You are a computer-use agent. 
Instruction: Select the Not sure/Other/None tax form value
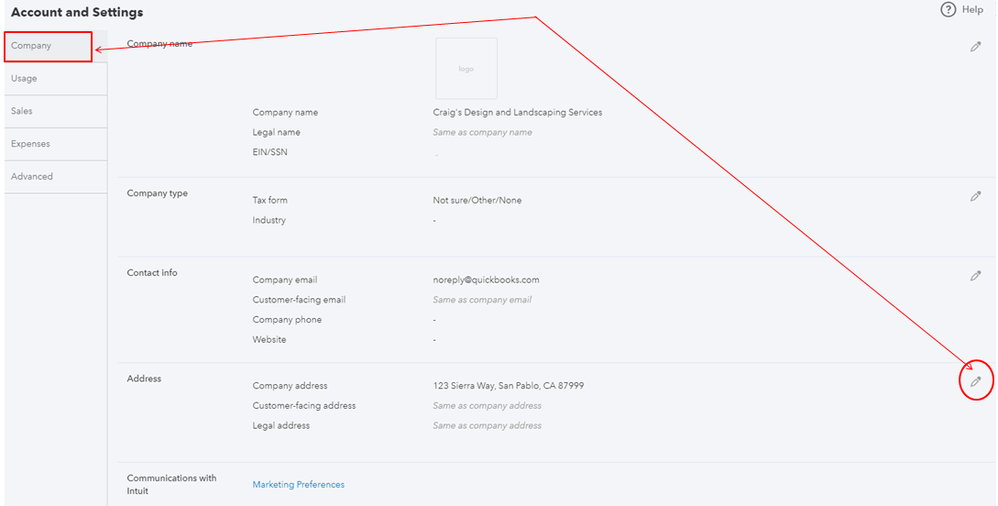pyautogui.click(x=477, y=200)
